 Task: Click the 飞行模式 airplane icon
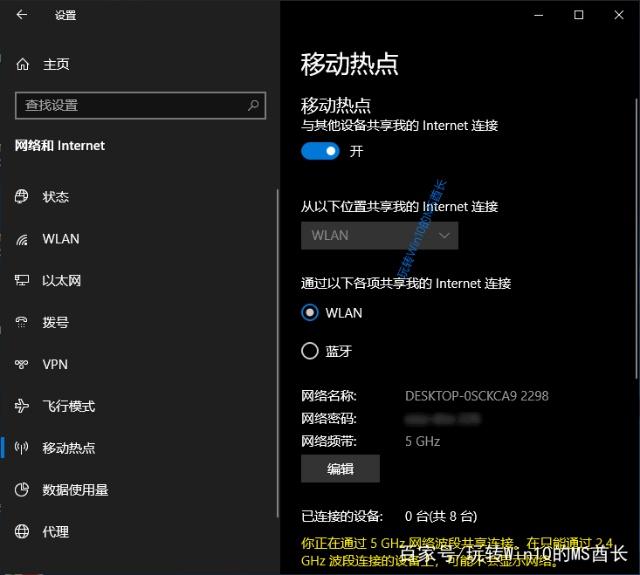22,406
